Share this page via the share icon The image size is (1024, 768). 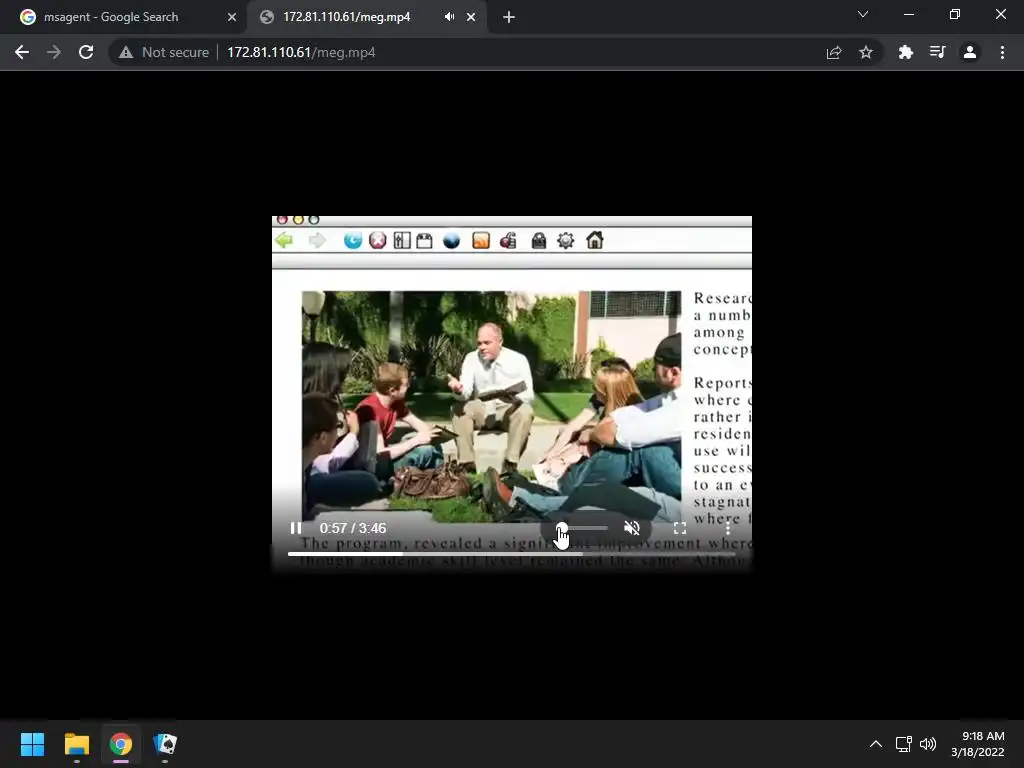[x=834, y=52]
